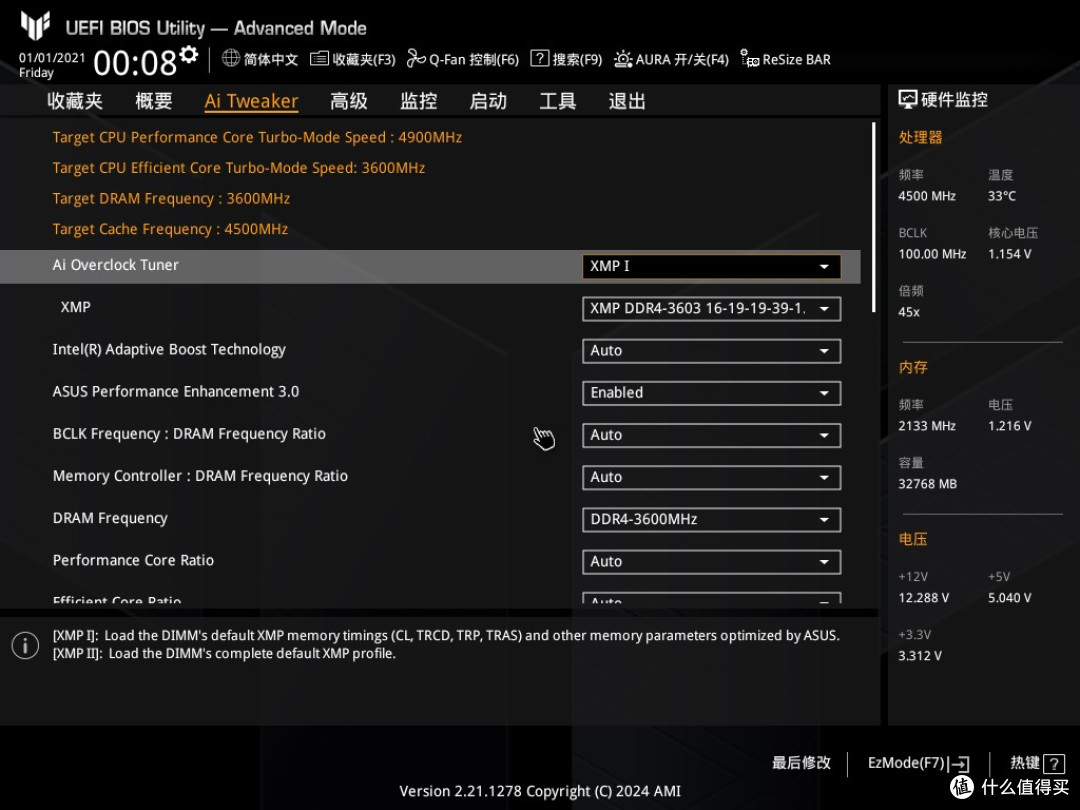Click the 00:08 clock display
Image resolution: width=1080 pixels, height=810 pixels.
[x=135, y=63]
